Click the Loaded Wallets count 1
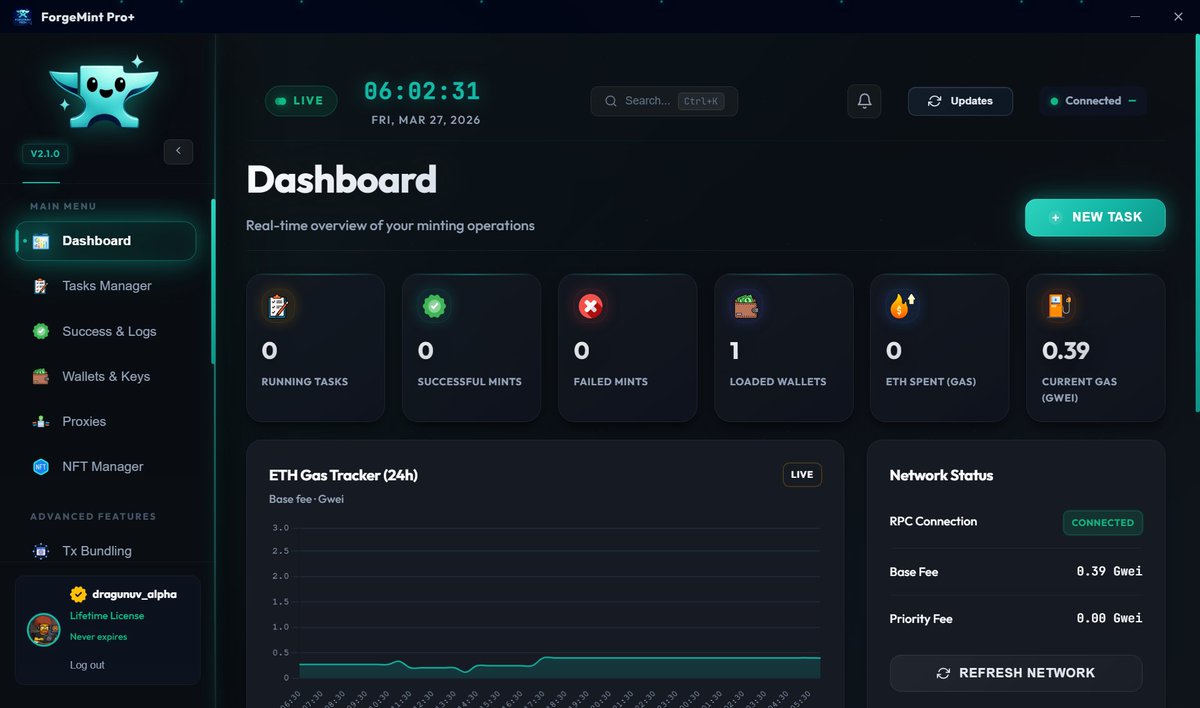 click(x=735, y=351)
